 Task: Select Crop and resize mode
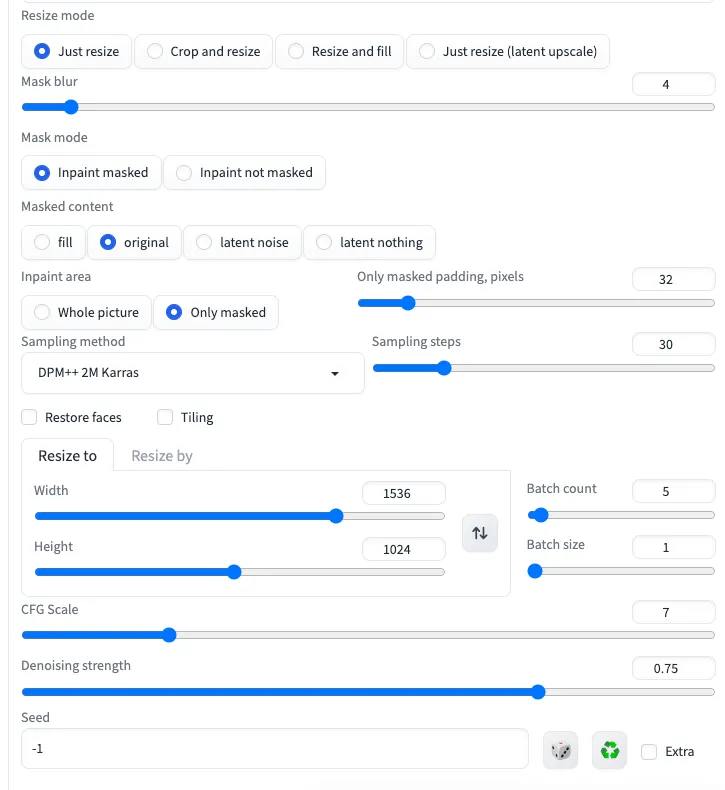(203, 51)
